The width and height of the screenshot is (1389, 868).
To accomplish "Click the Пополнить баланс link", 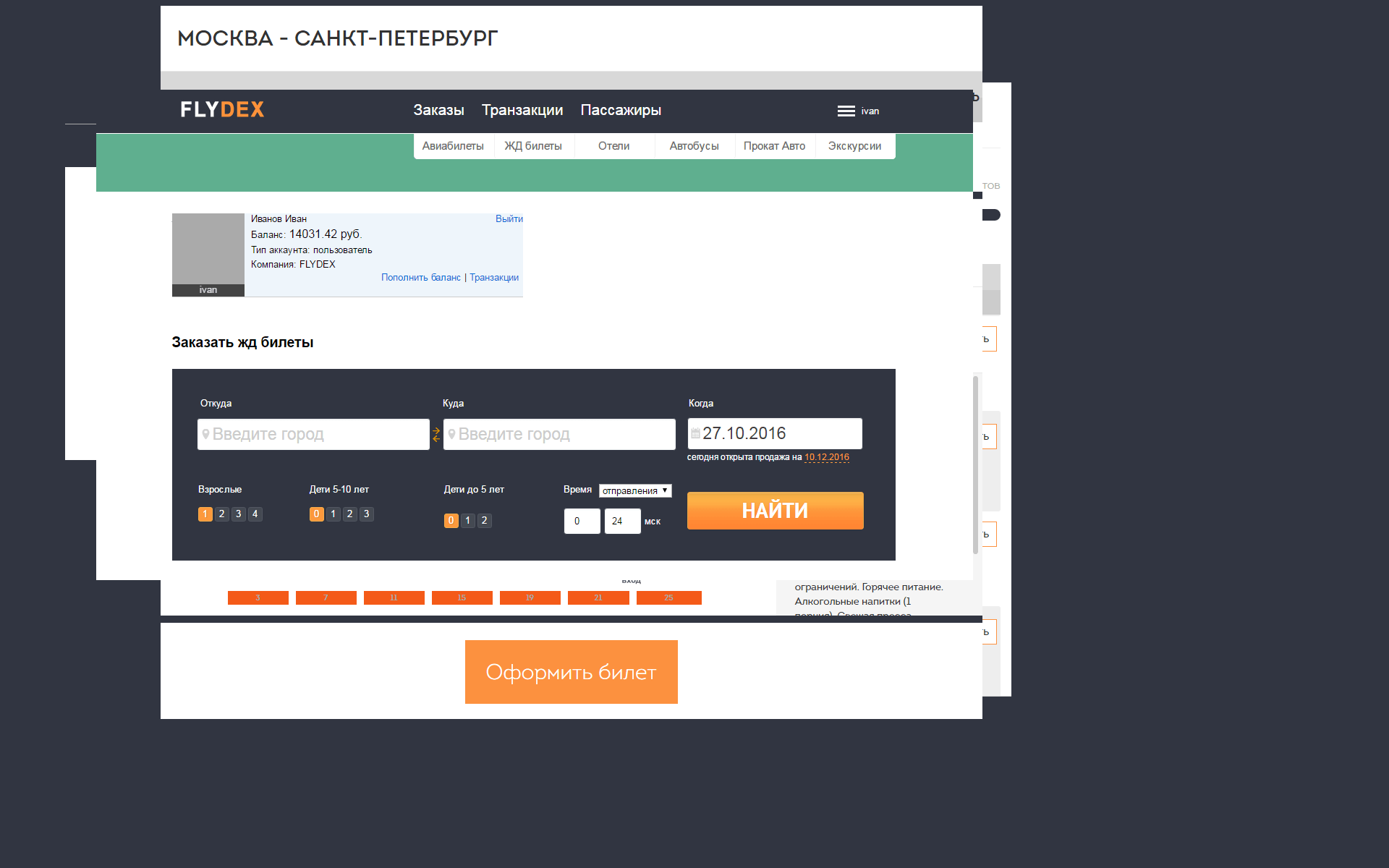I will [420, 278].
